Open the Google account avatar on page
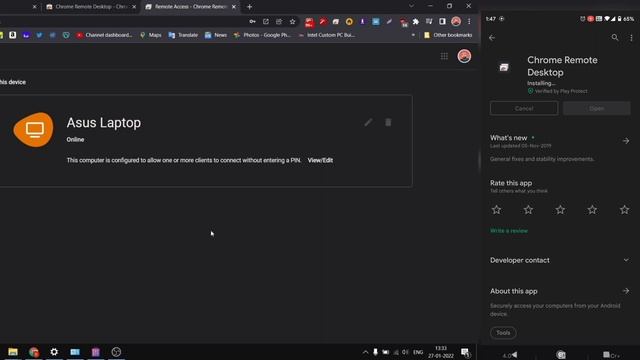This screenshot has height=360, width=640. pyautogui.click(x=464, y=56)
